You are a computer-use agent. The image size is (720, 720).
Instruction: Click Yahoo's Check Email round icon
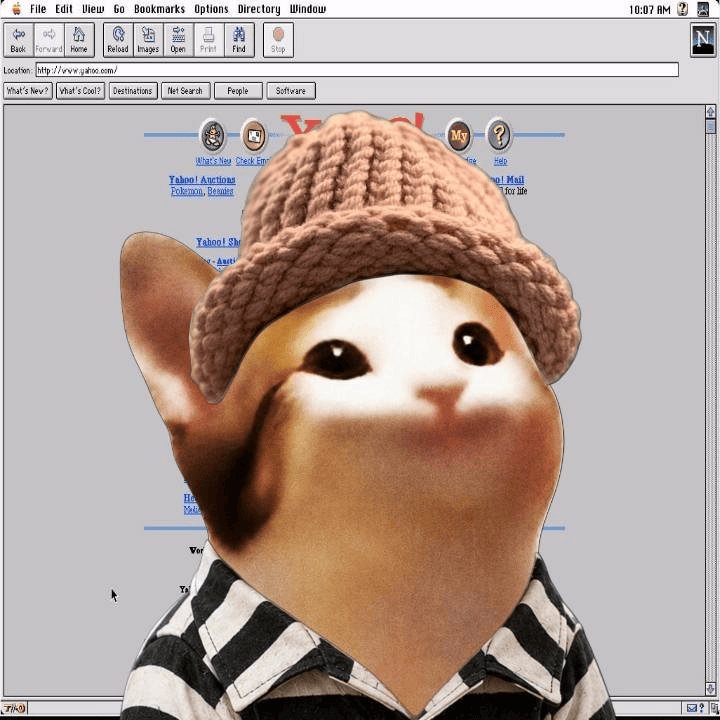coord(253,135)
